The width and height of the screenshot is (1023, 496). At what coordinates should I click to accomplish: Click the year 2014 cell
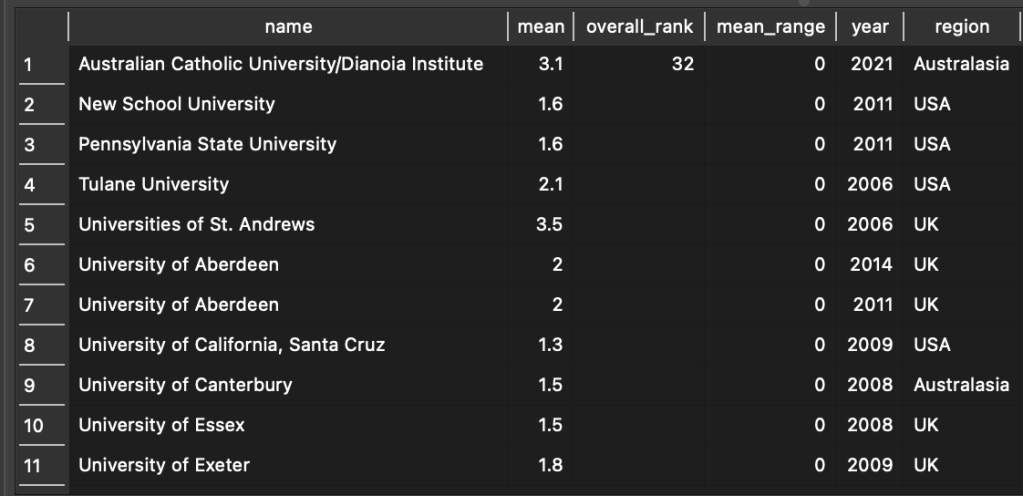(871, 265)
